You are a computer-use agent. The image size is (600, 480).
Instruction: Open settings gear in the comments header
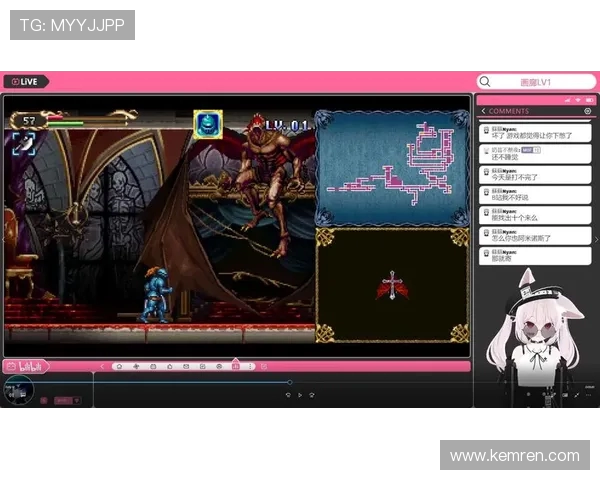pyautogui.click(x=588, y=111)
